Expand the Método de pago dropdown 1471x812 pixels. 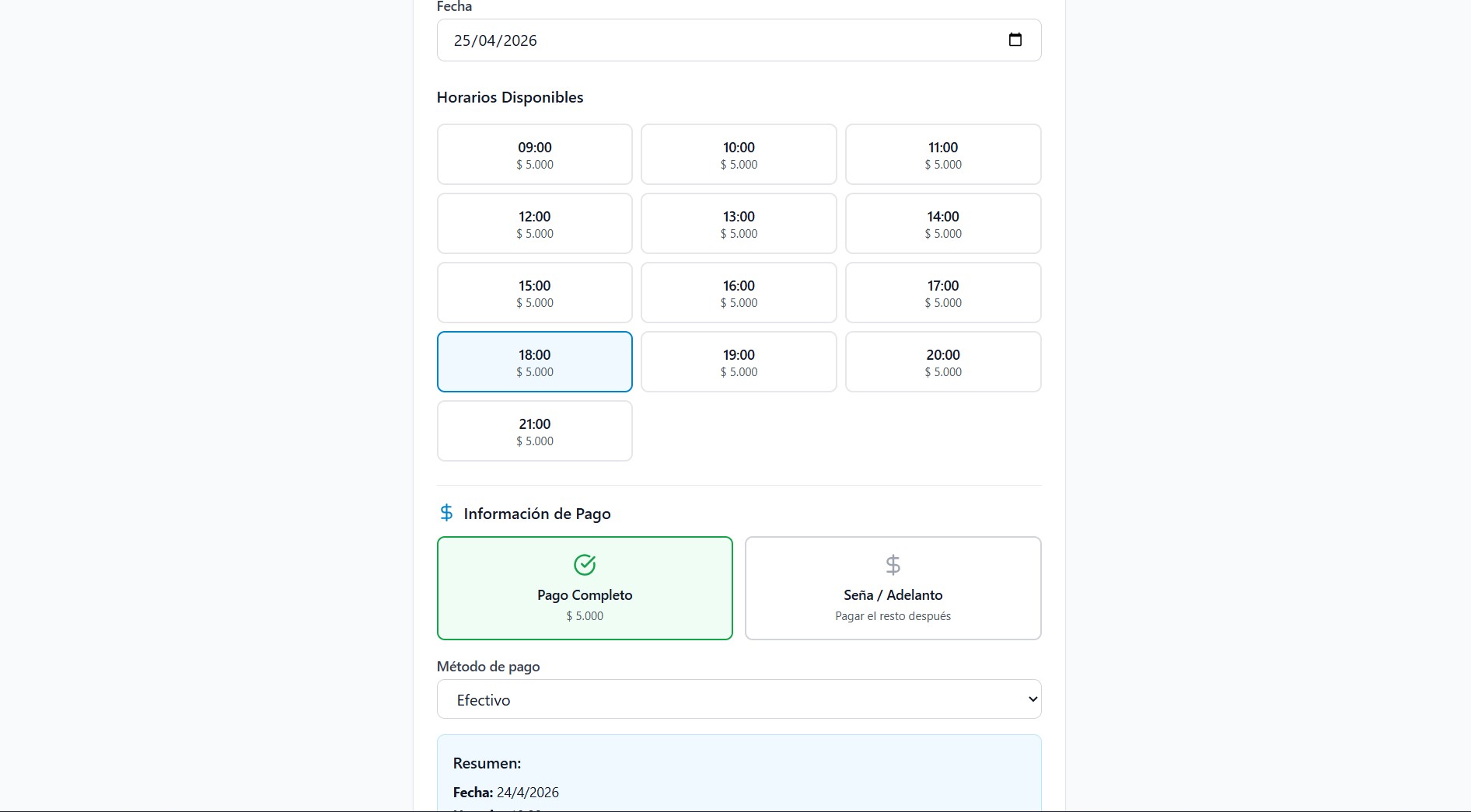pyautogui.click(x=739, y=699)
